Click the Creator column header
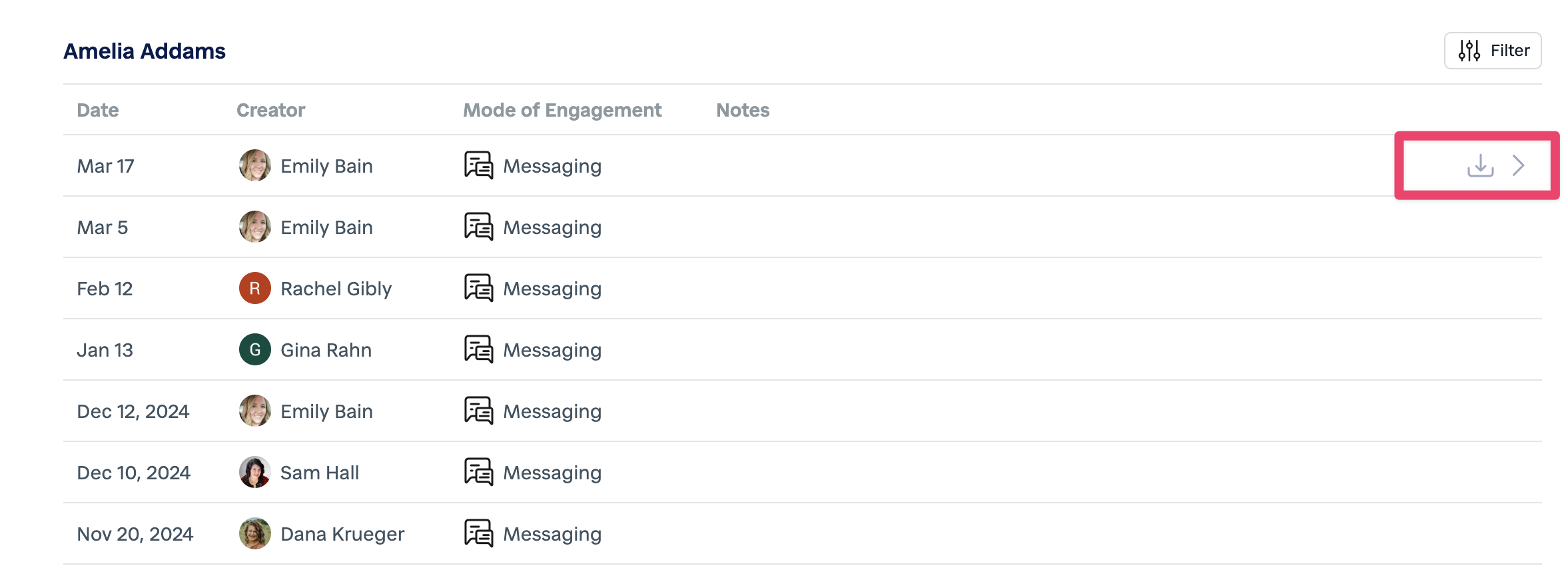 click(x=270, y=110)
